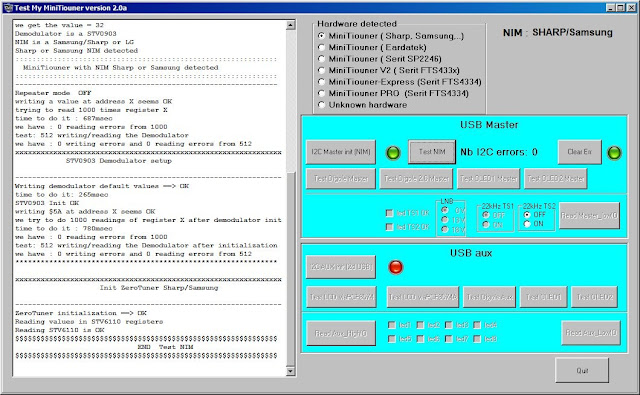Viewport: 640px width, 395px height.
Task: Set 22kHz TS1 to OFF
Action: tap(493, 215)
